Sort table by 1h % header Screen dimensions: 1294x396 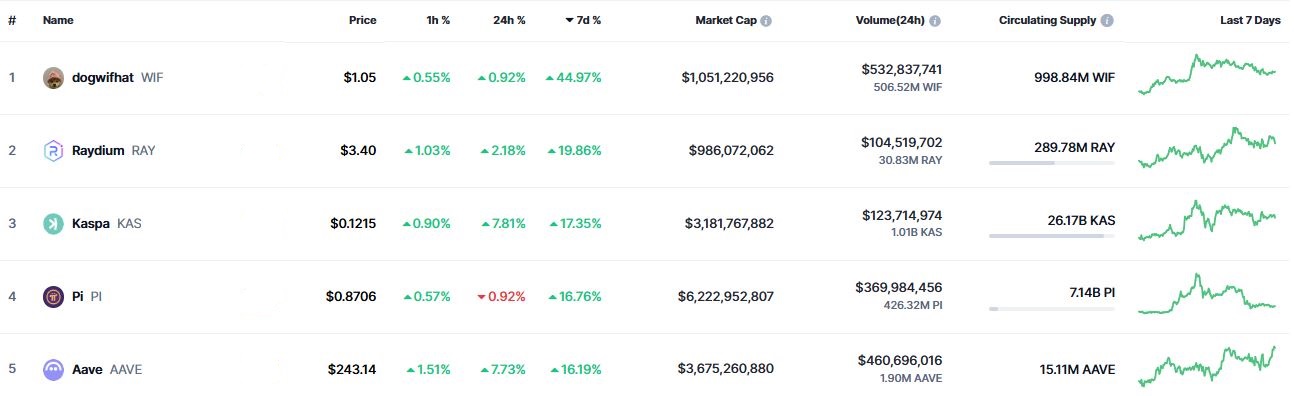click(438, 21)
